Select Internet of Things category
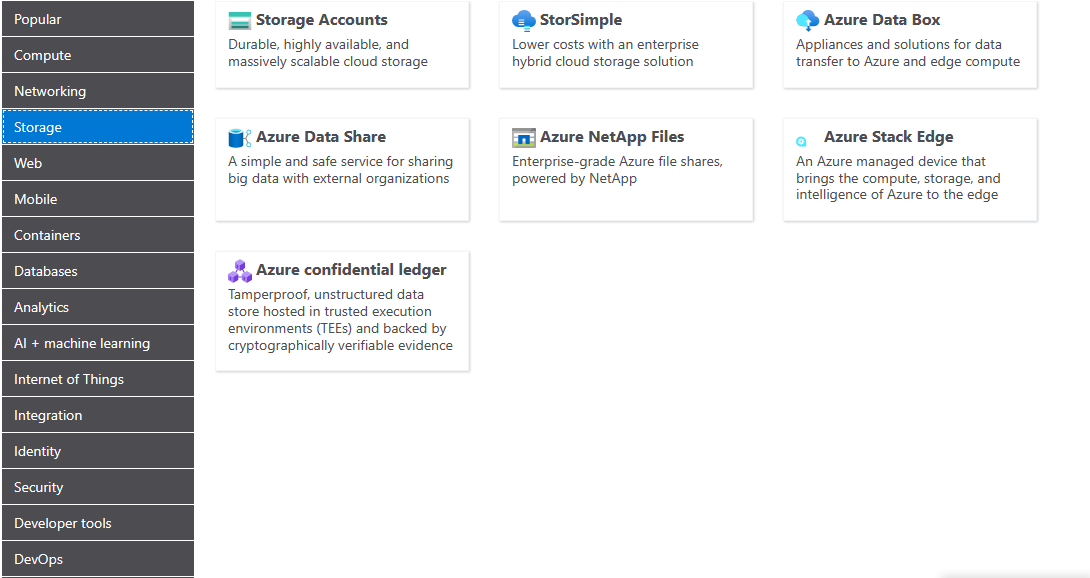The height and width of the screenshot is (578, 1090). [x=98, y=379]
